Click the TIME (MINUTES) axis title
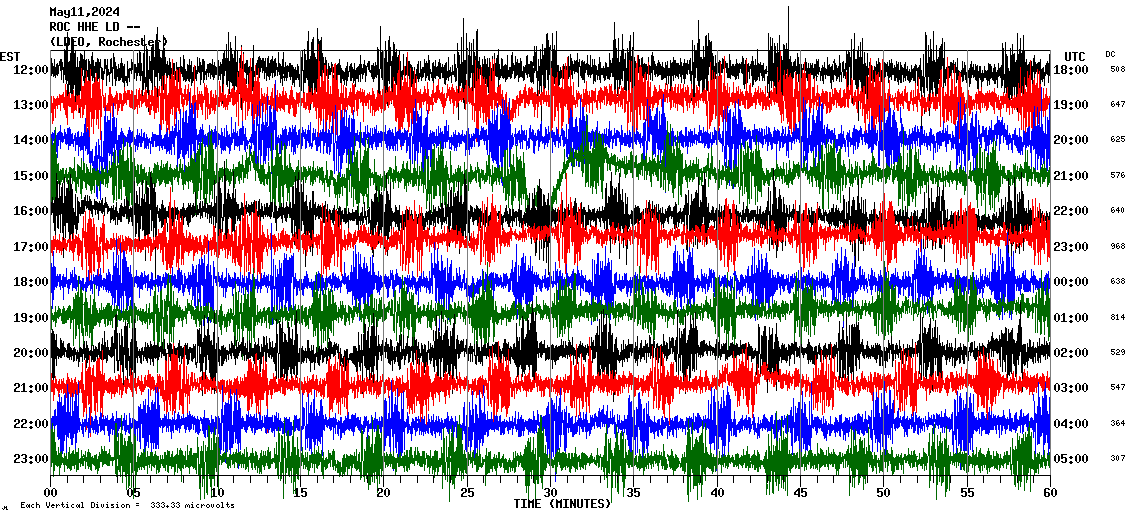This screenshot has width=1130, height=519. (562, 504)
